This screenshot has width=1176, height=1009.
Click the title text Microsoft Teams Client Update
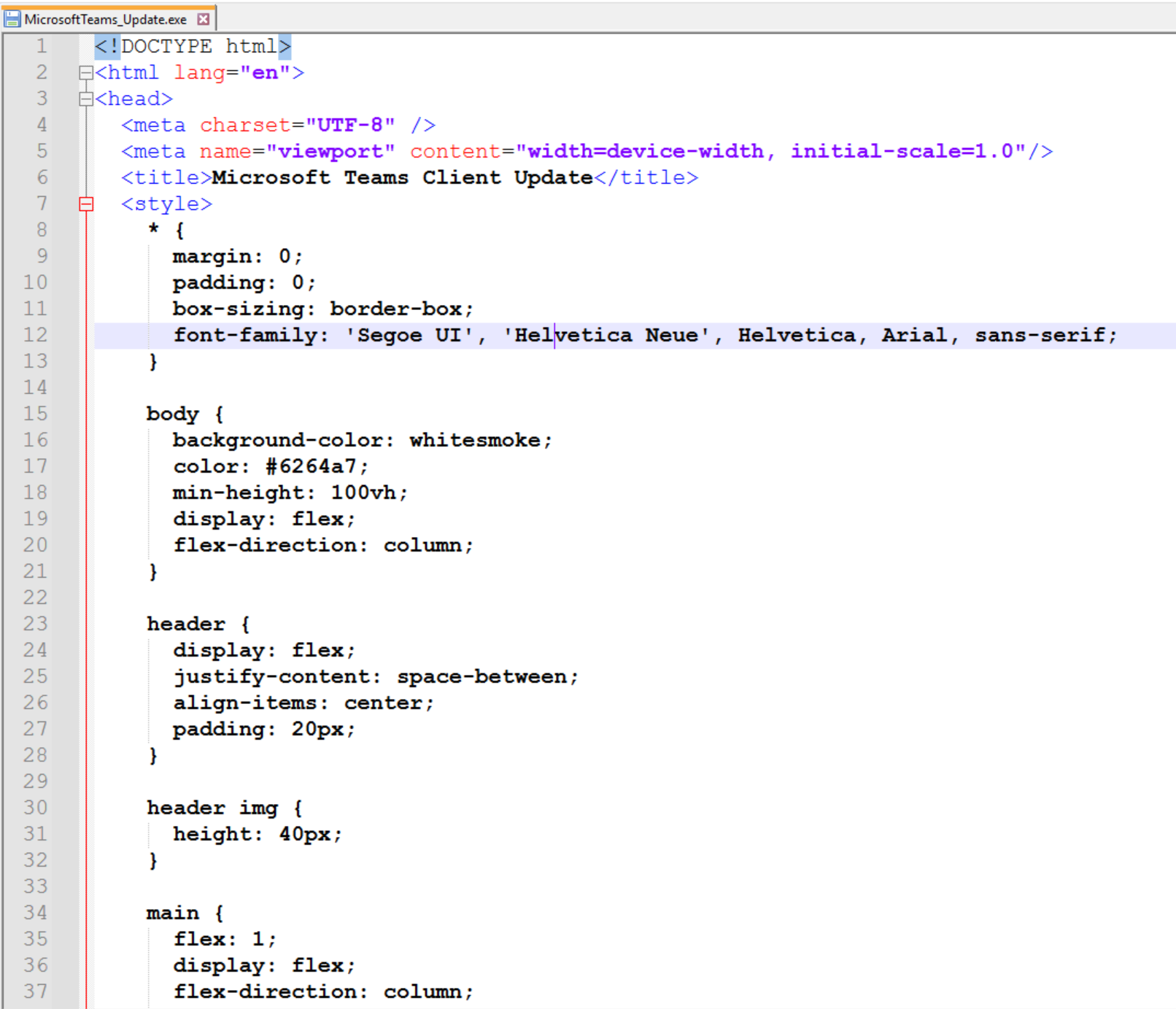pos(402,177)
